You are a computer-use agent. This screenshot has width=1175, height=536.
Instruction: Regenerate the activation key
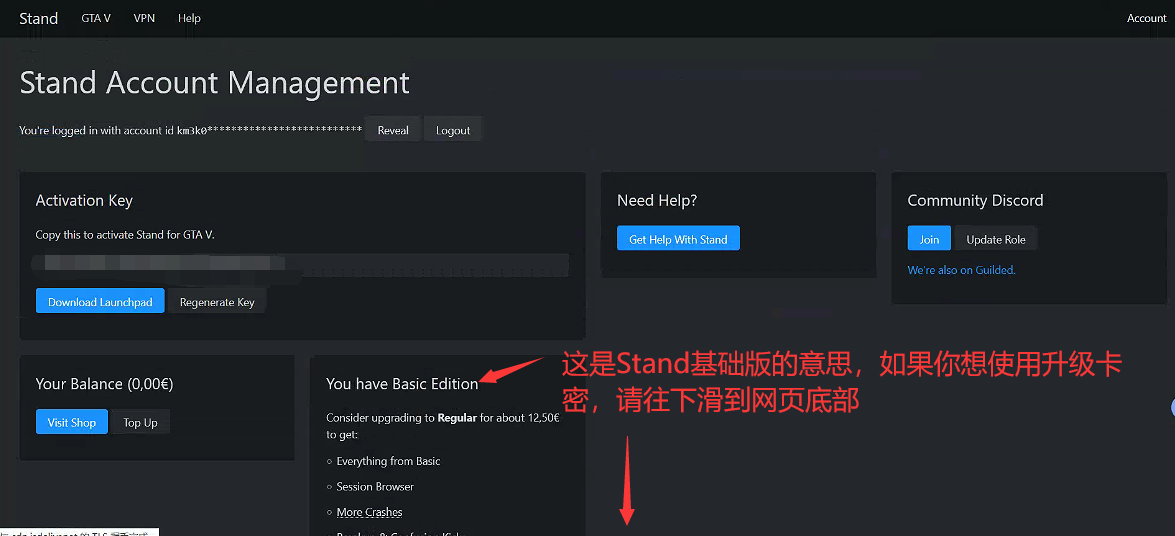tap(217, 302)
